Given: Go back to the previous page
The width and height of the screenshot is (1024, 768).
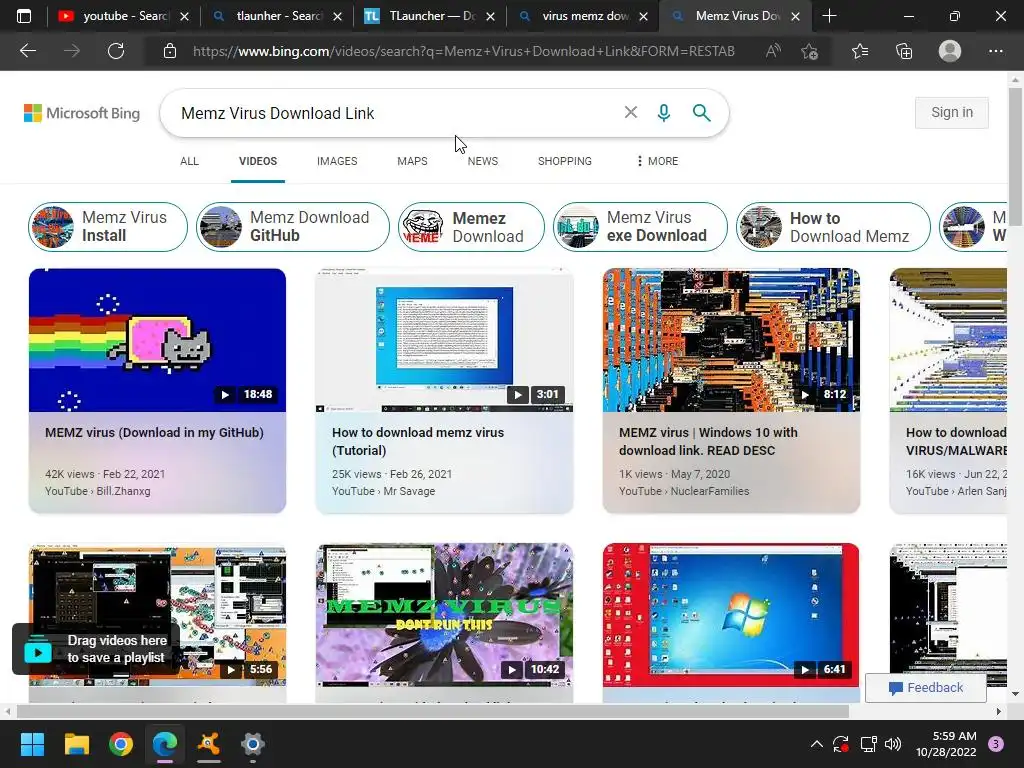Looking at the screenshot, I should (28, 51).
